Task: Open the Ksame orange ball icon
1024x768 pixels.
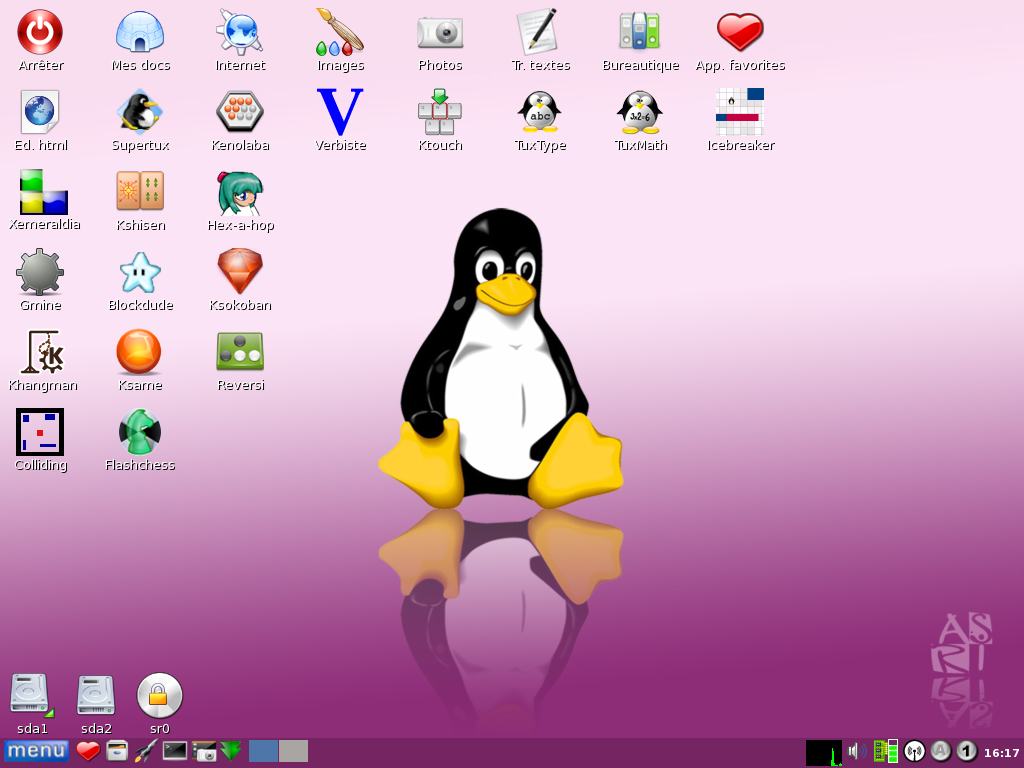Action: (138, 351)
